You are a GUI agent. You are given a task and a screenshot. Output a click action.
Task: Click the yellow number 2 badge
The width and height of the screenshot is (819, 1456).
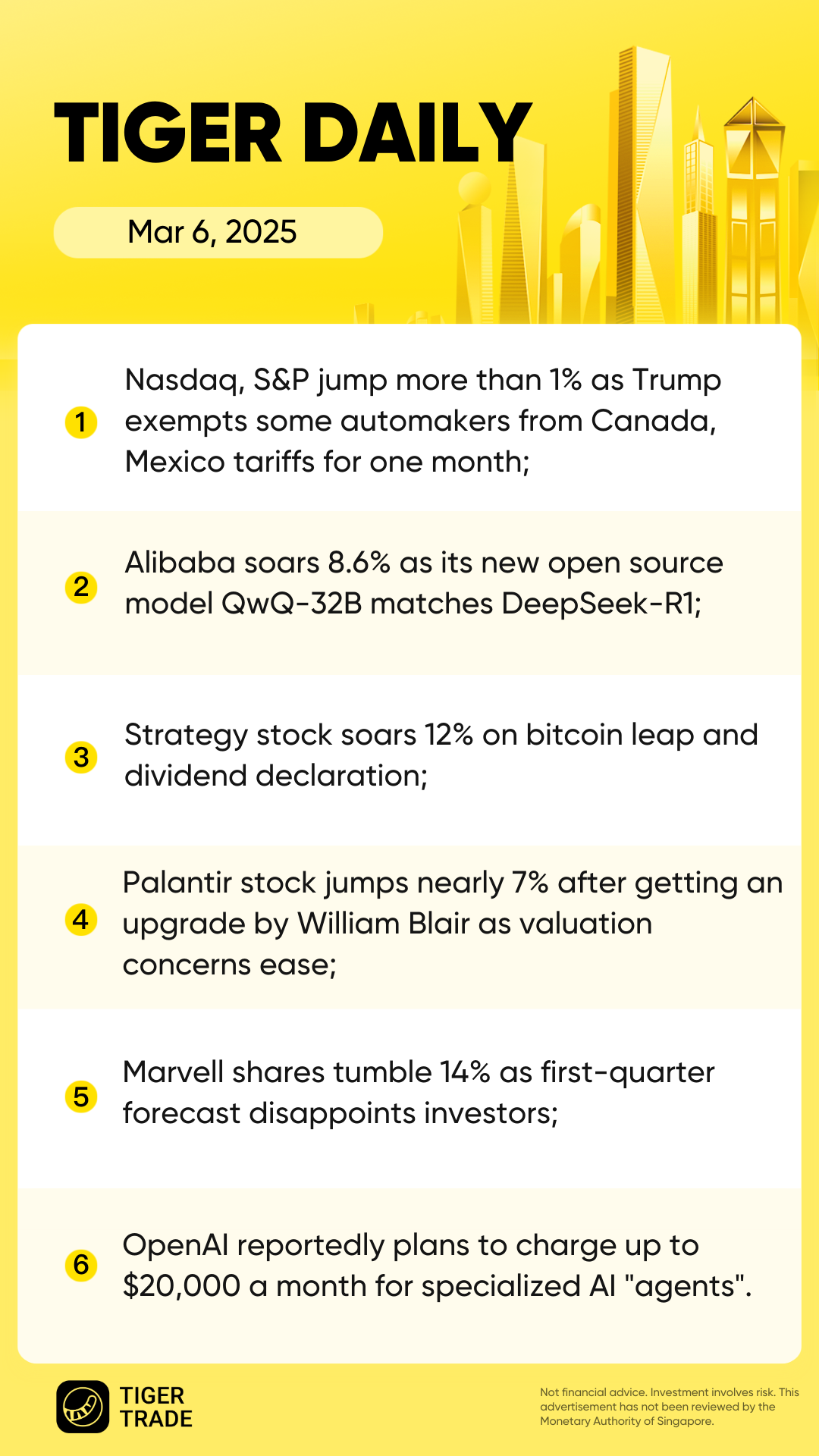click(x=81, y=587)
